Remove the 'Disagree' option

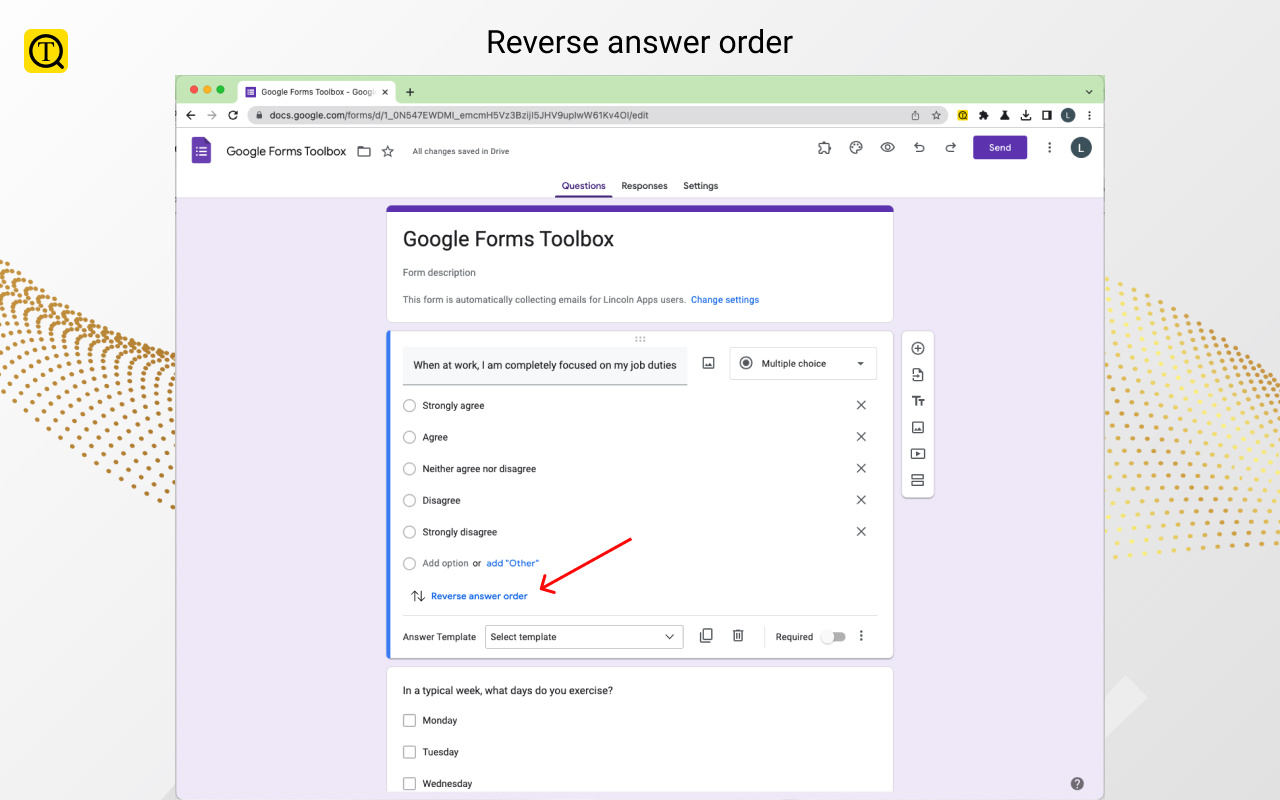861,500
